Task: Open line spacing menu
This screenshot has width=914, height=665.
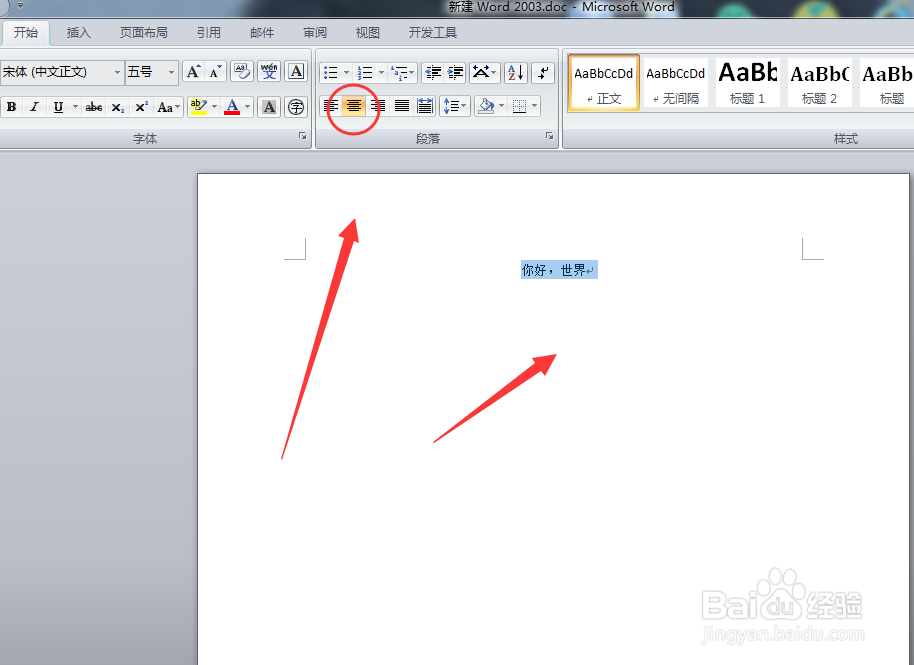Action: pos(455,106)
